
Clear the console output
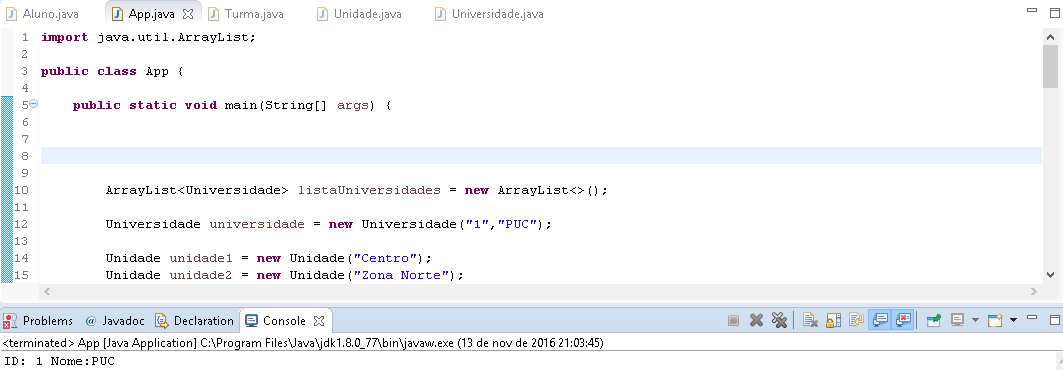(810, 321)
